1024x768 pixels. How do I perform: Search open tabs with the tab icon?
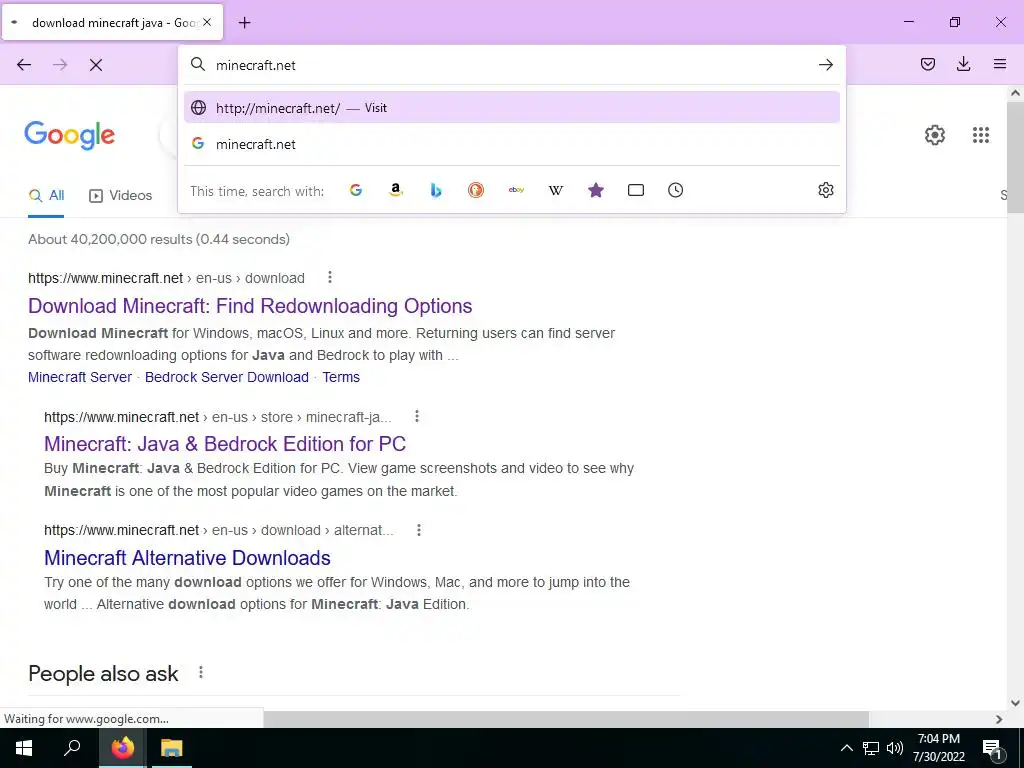[635, 190]
